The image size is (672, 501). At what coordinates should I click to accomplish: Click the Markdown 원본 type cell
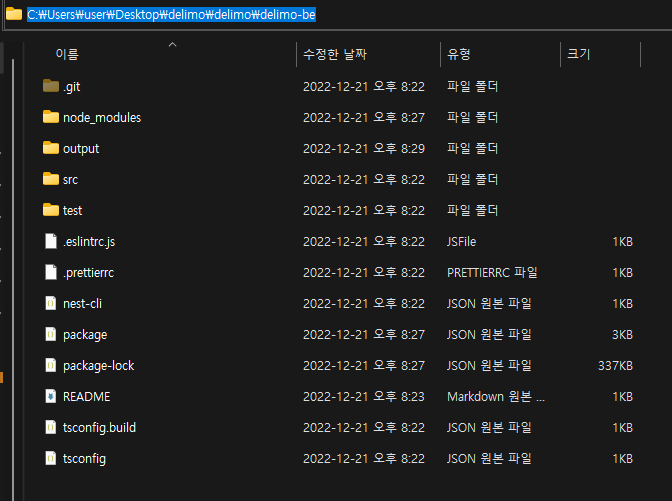(496, 397)
